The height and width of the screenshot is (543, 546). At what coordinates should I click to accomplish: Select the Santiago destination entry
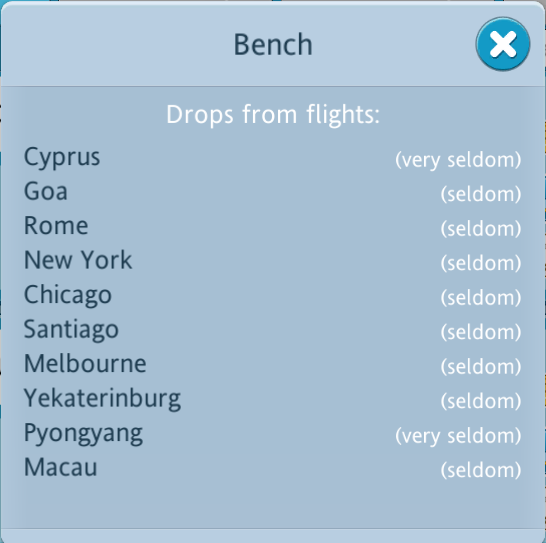tap(71, 330)
